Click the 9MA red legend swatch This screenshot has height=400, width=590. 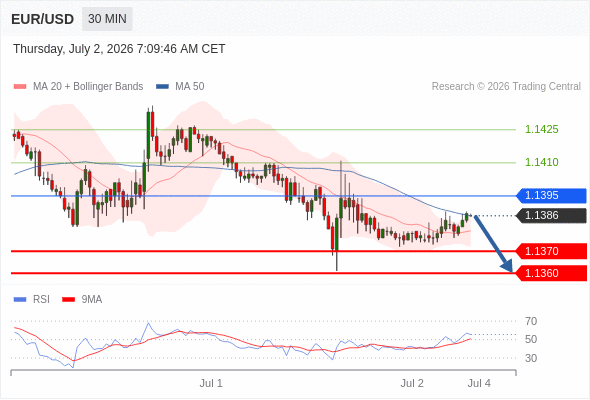coord(68,300)
